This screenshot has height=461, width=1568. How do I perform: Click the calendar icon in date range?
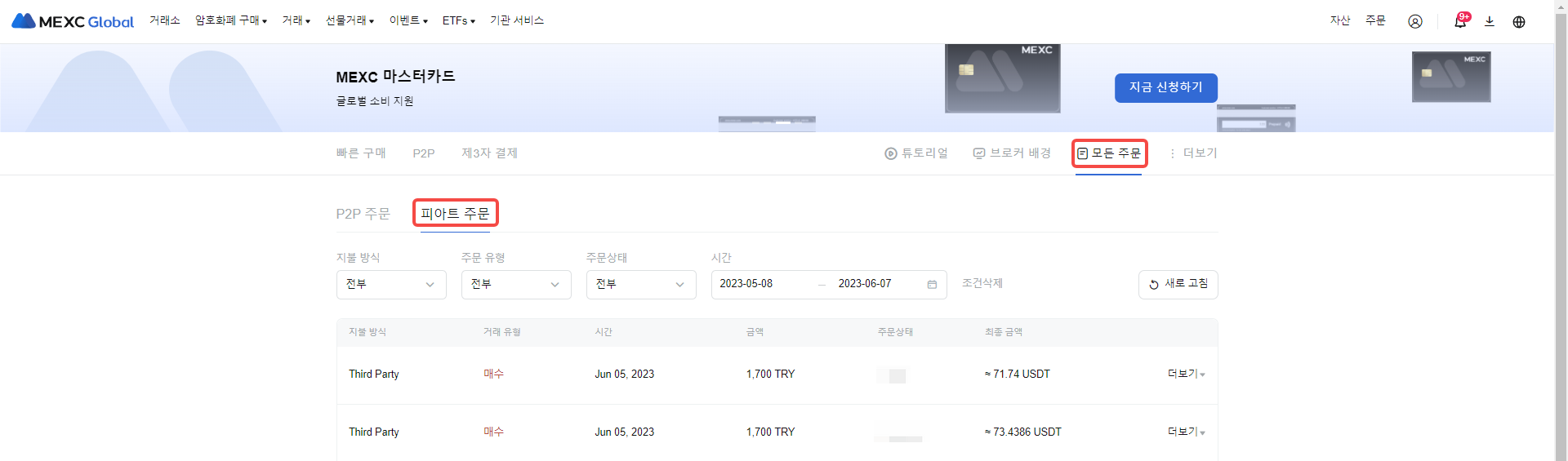pyautogui.click(x=932, y=285)
